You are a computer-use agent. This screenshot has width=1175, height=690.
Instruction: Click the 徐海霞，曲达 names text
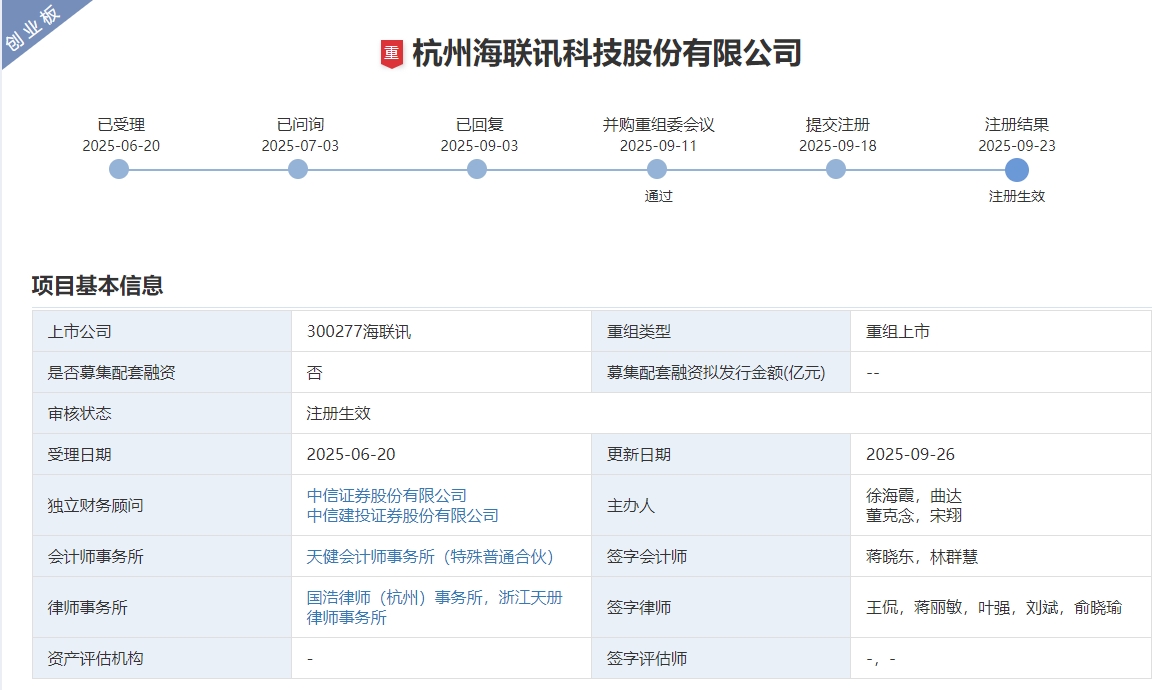point(913,495)
